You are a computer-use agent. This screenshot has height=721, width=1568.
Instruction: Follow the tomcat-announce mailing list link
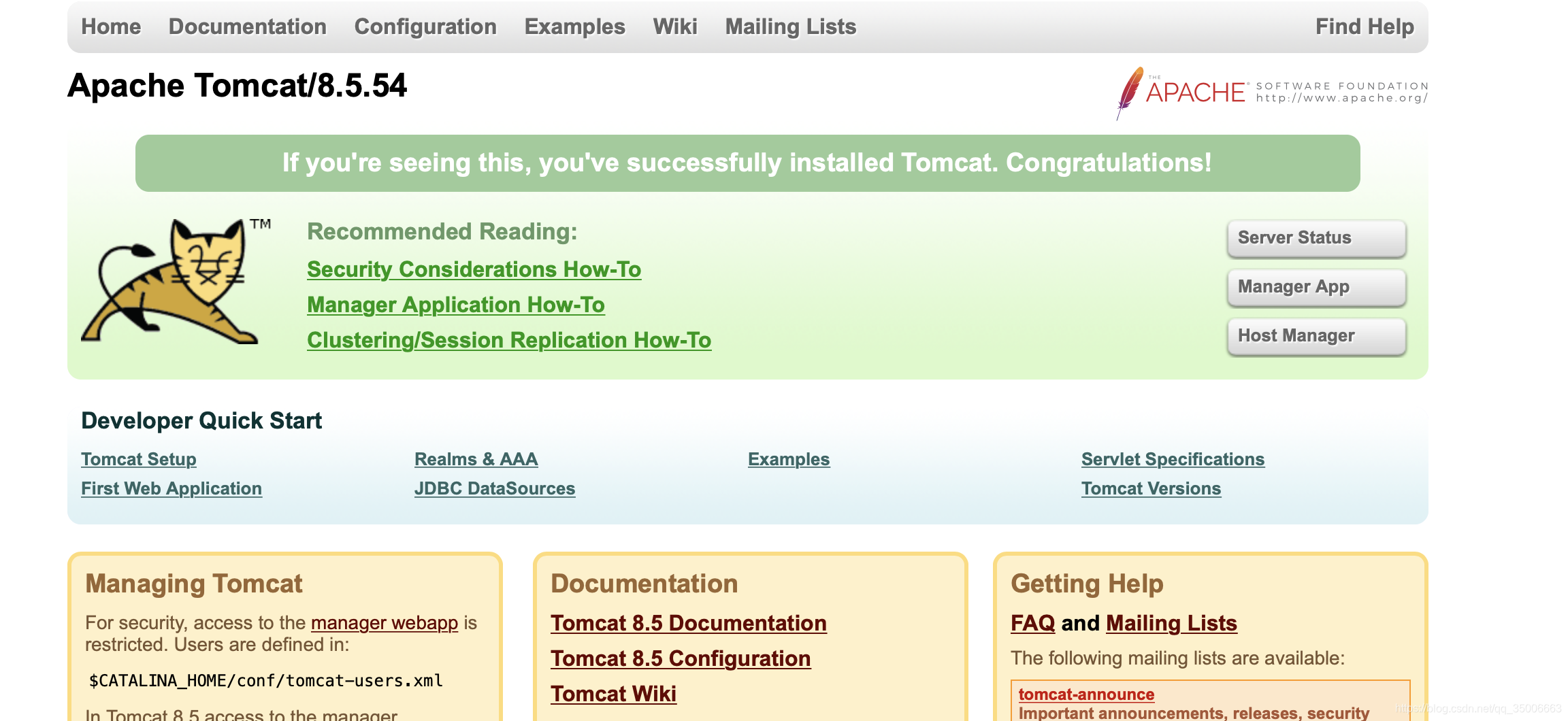(1086, 694)
